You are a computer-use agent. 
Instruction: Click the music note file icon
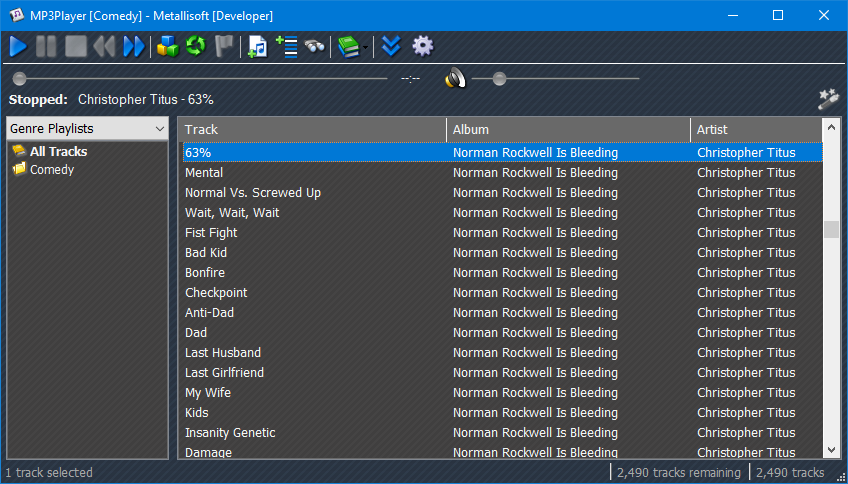(x=258, y=46)
